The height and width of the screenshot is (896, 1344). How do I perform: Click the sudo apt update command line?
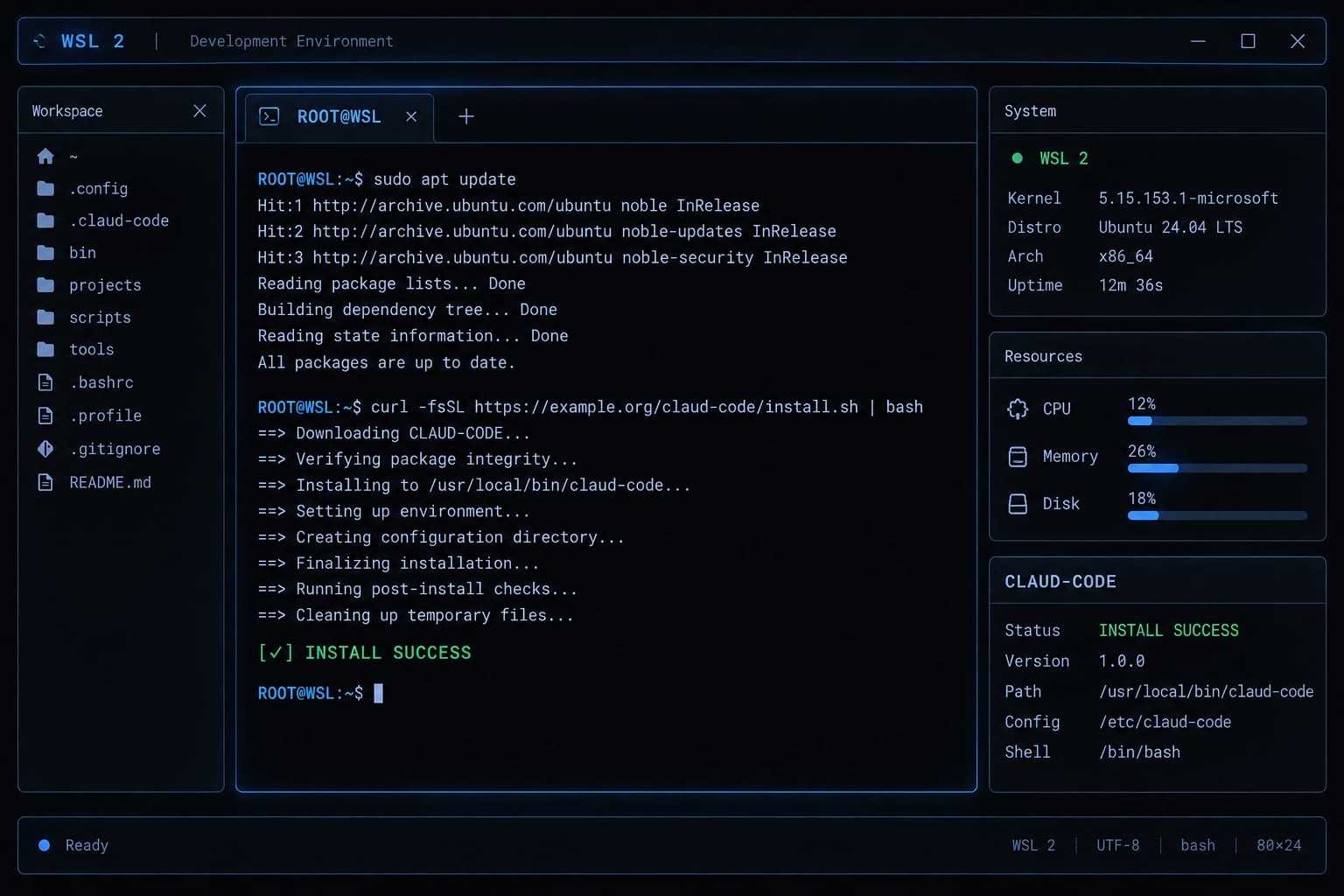pyautogui.click(x=387, y=179)
